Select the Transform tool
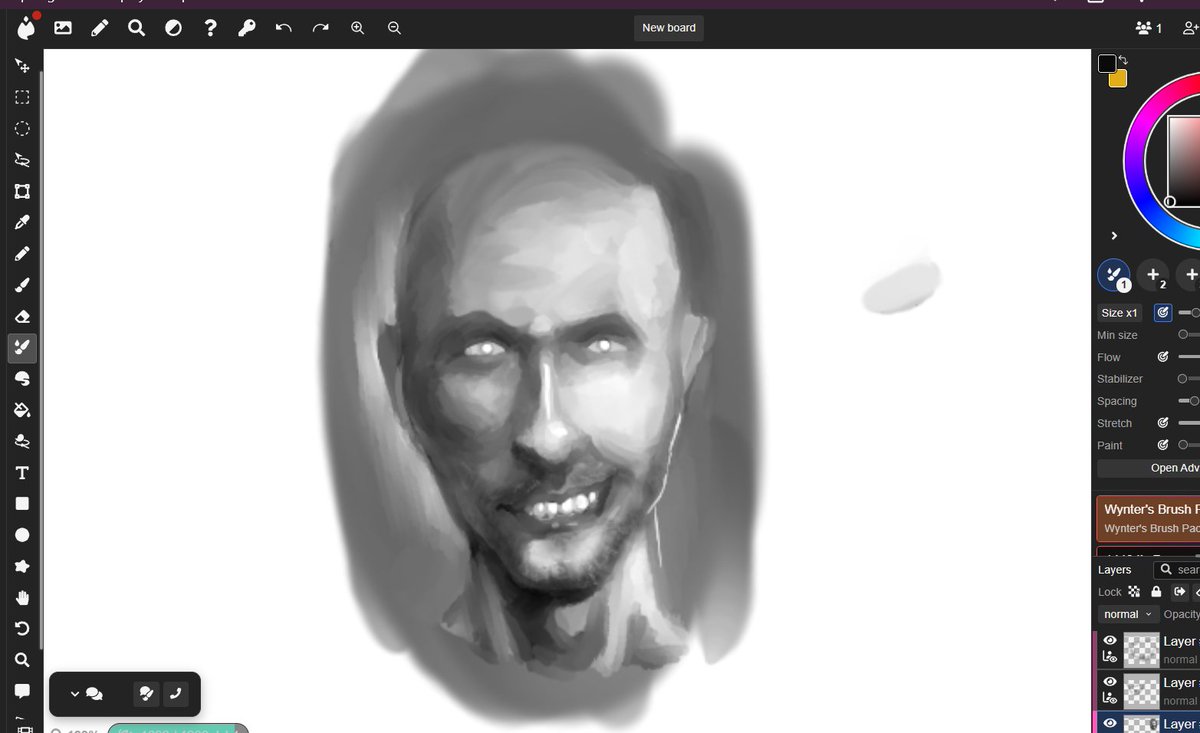Screen dimensions: 1200x733 (22, 191)
